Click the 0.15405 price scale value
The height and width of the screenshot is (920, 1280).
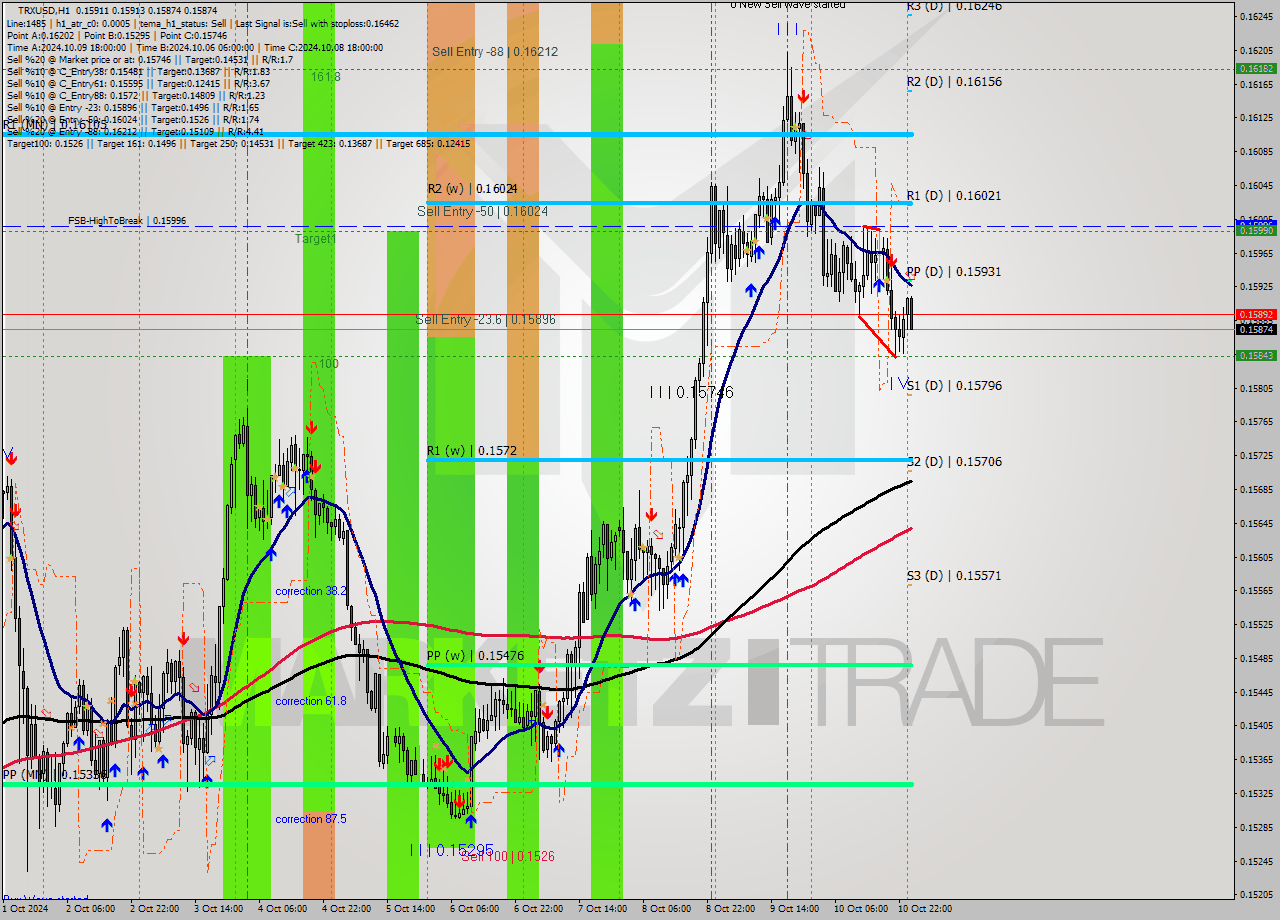pos(1256,726)
